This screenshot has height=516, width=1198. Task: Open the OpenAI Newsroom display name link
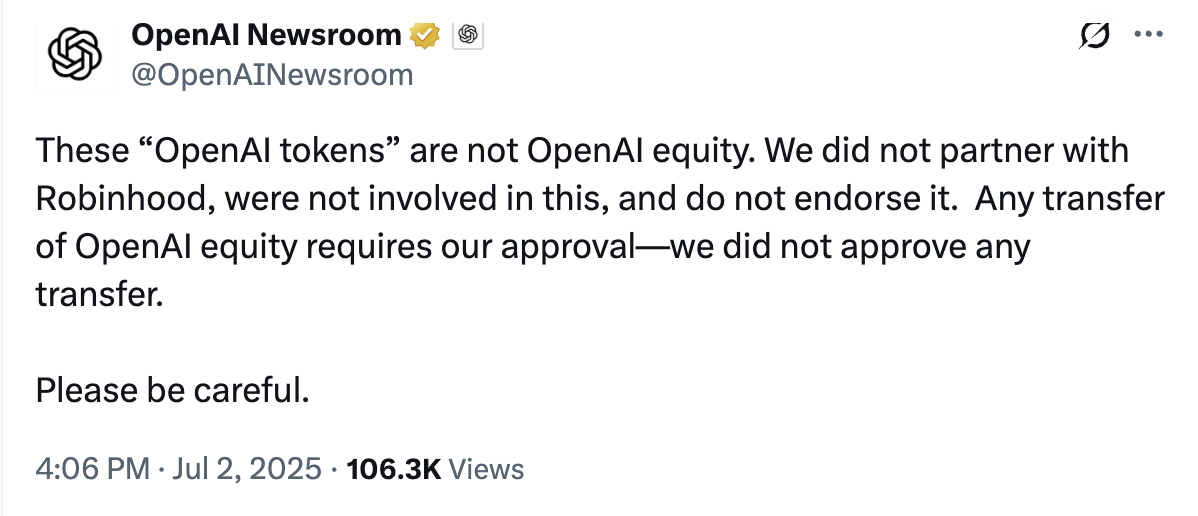pos(266,36)
